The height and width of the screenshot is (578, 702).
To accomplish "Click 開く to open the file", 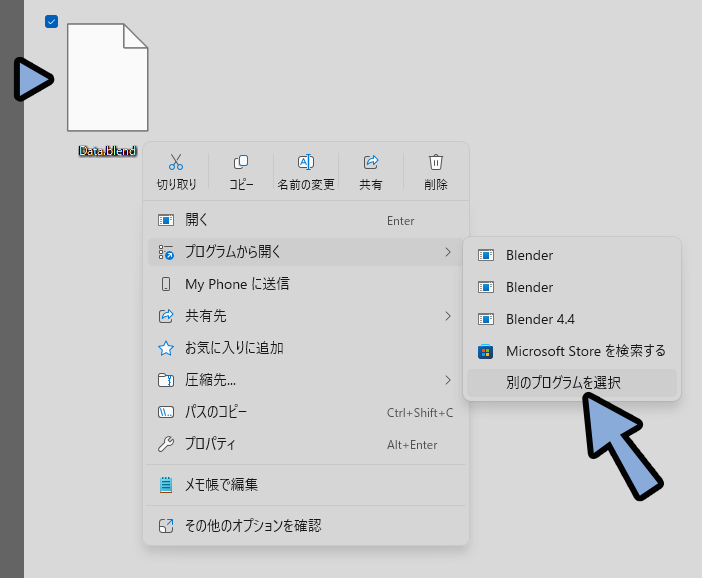I will pyautogui.click(x=197, y=220).
